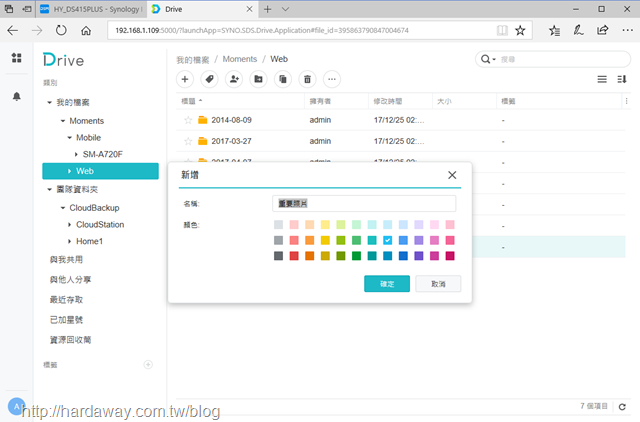
Task: Pick the bright red color swatch
Action: pos(294,256)
